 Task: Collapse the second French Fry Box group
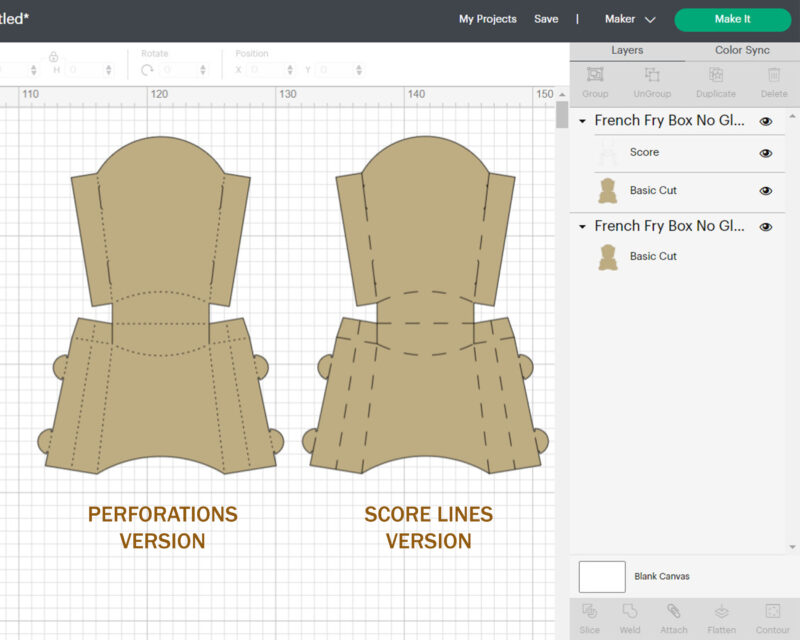tap(583, 227)
